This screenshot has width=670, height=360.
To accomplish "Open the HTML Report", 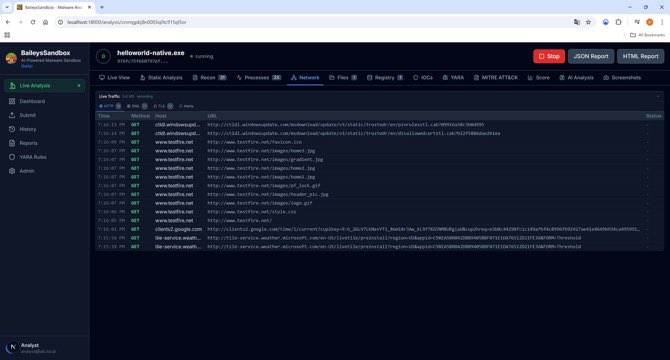I will point(640,56).
